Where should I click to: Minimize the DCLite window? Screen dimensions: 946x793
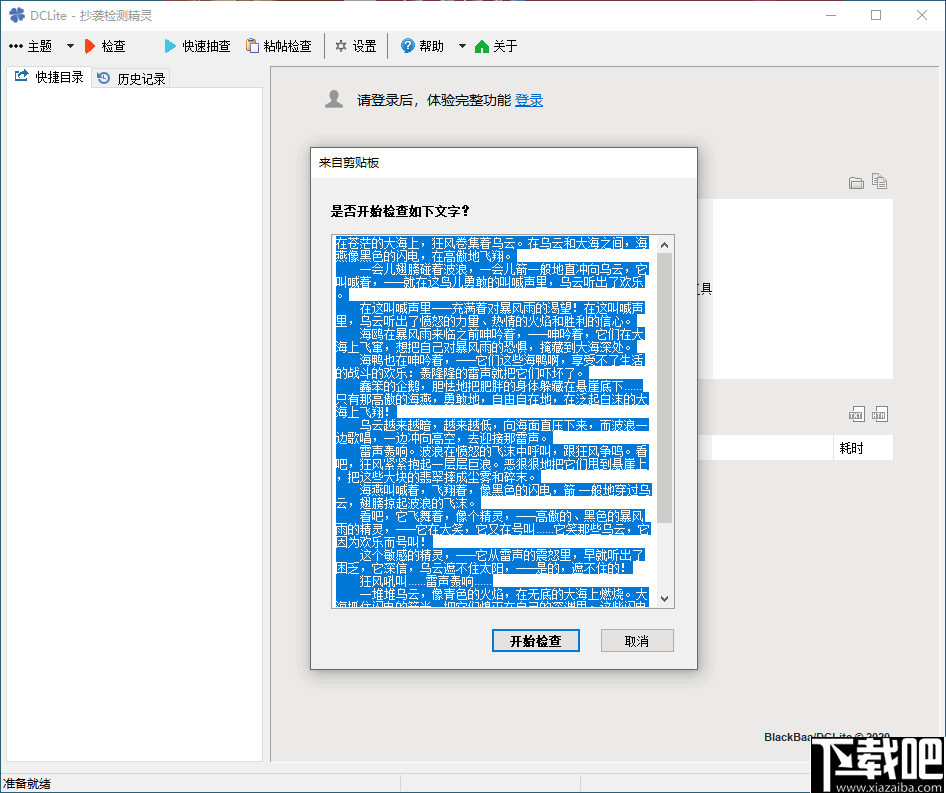coord(831,15)
